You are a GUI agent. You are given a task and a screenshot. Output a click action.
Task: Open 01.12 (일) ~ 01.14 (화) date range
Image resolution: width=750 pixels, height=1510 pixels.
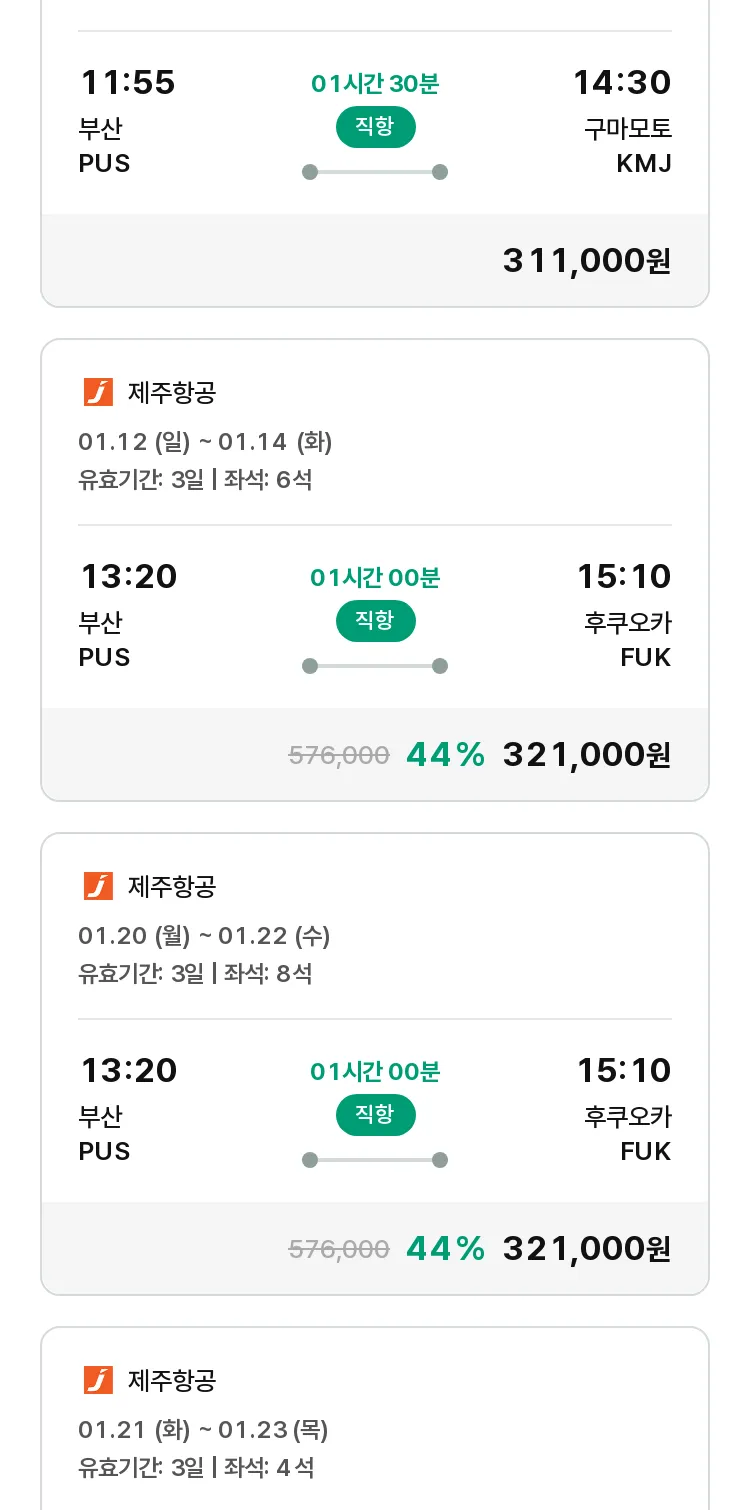(x=205, y=441)
